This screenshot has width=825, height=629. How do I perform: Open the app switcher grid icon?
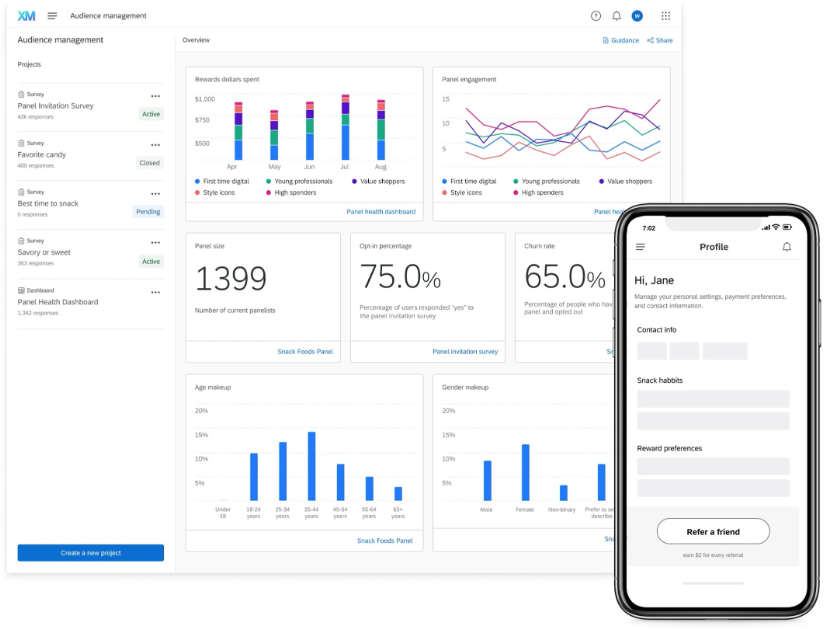[666, 16]
